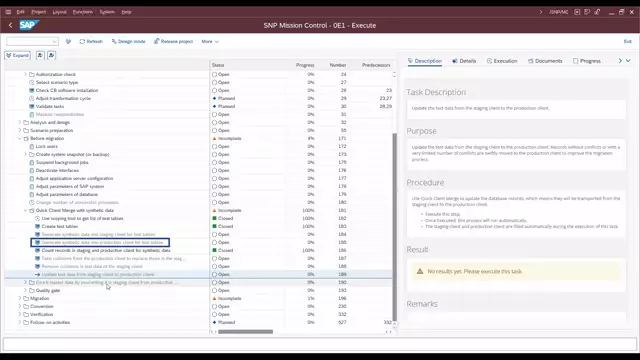Go back using the header back arrow
This screenshot has height=360, width=640.
(x=10, y=25)
